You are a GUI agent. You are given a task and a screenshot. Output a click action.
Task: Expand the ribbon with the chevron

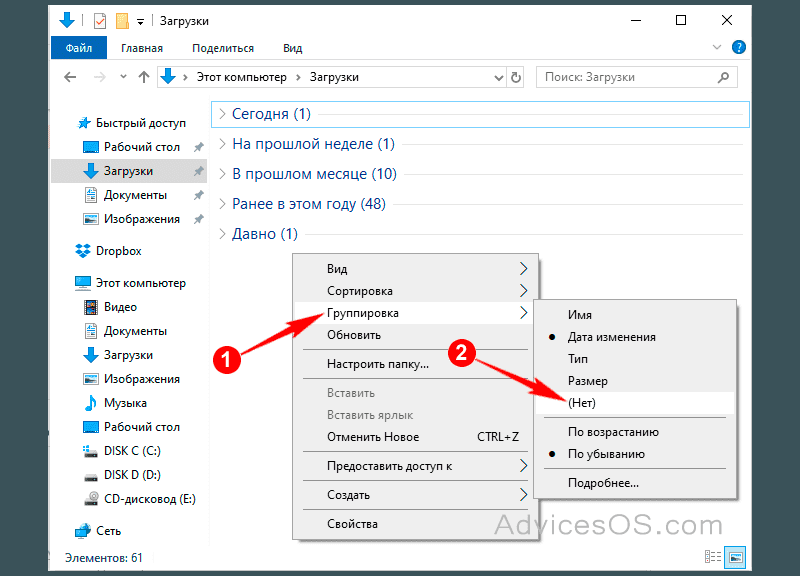[x=717, y=47]
